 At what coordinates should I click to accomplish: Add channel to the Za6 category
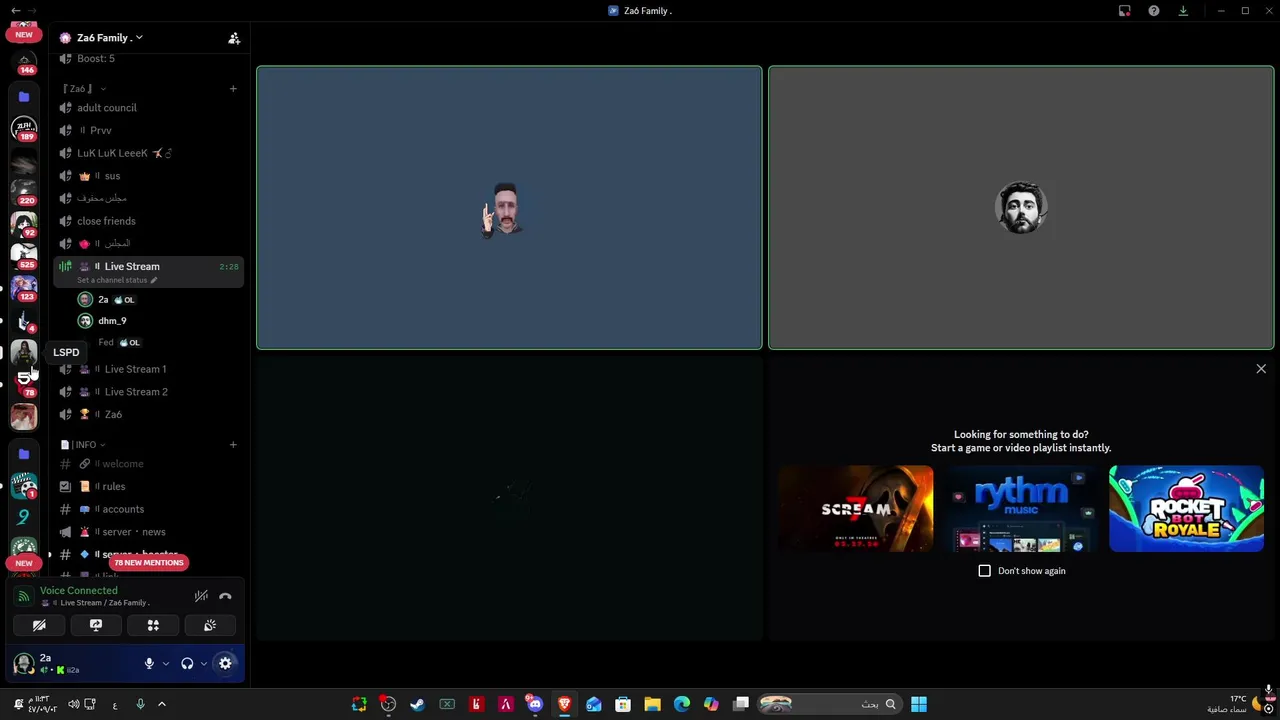(x=233, y=89)
